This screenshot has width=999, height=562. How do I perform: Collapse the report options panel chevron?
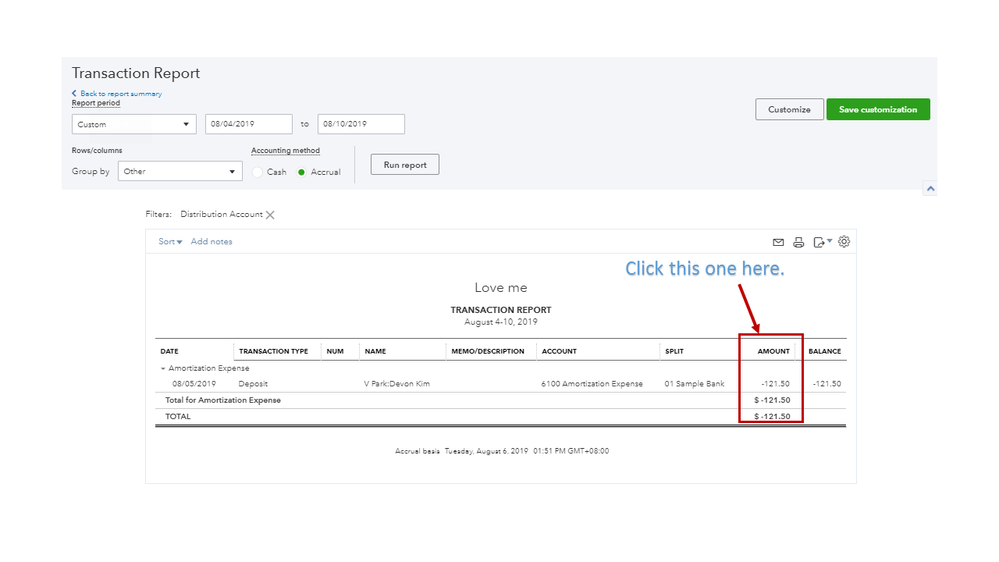click(x=931, y=189)
